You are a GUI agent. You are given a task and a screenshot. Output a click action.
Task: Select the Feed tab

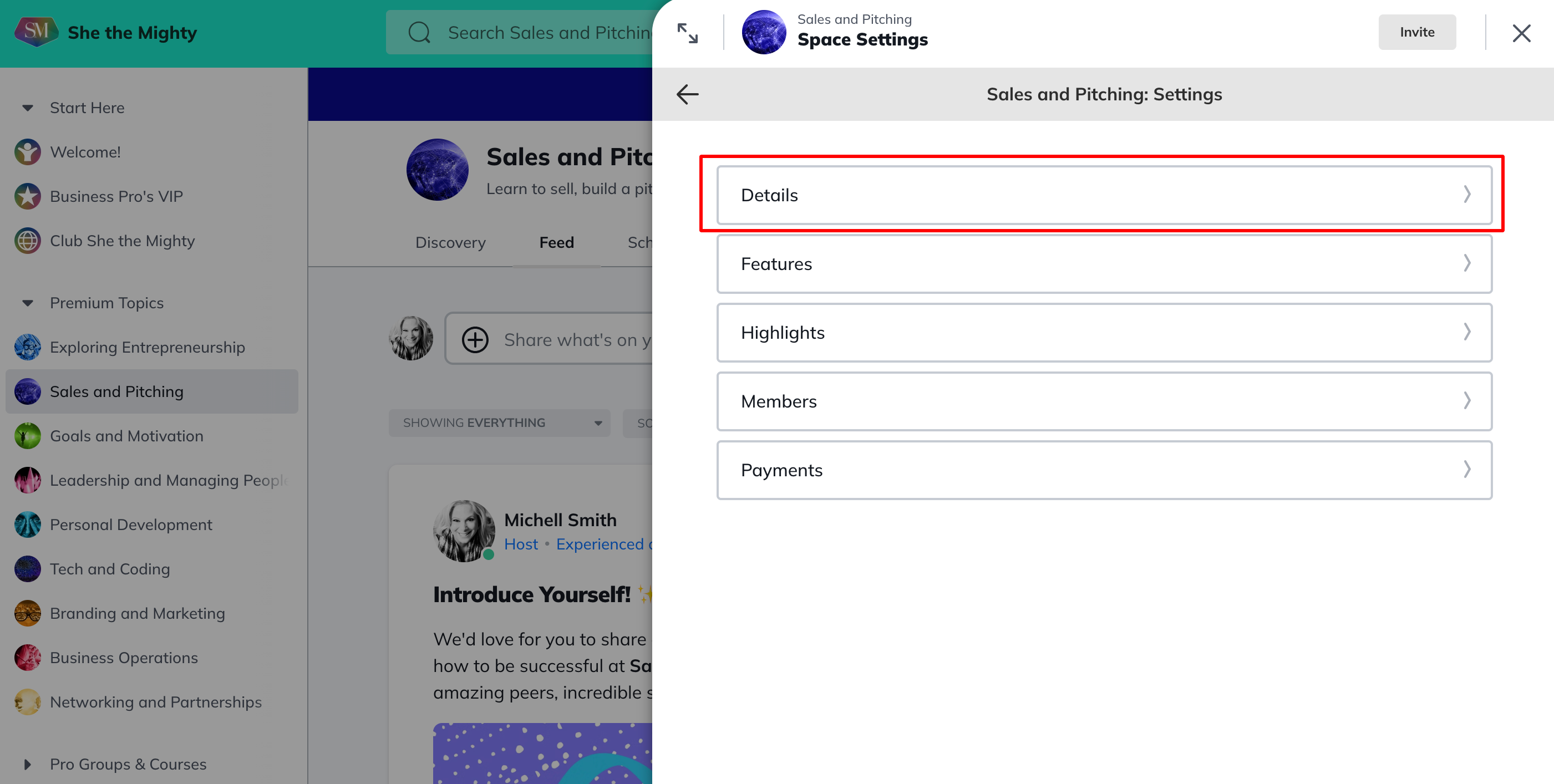coord(556,242)
